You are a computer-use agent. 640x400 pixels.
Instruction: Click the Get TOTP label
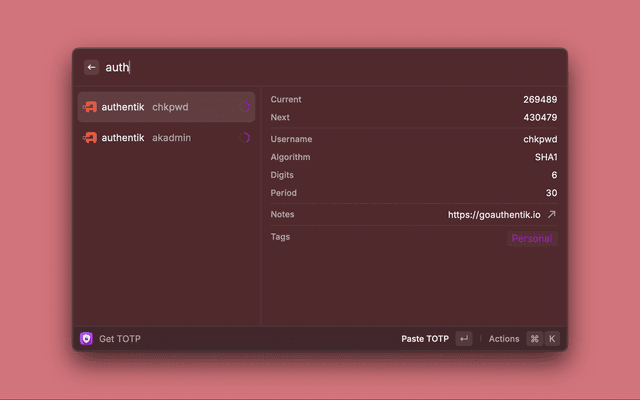tap(120, 339)
